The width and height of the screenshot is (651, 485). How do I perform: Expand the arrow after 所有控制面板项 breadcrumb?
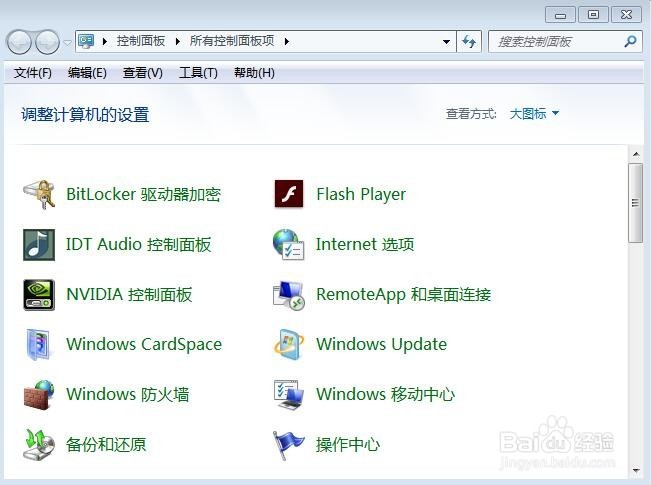286,42
